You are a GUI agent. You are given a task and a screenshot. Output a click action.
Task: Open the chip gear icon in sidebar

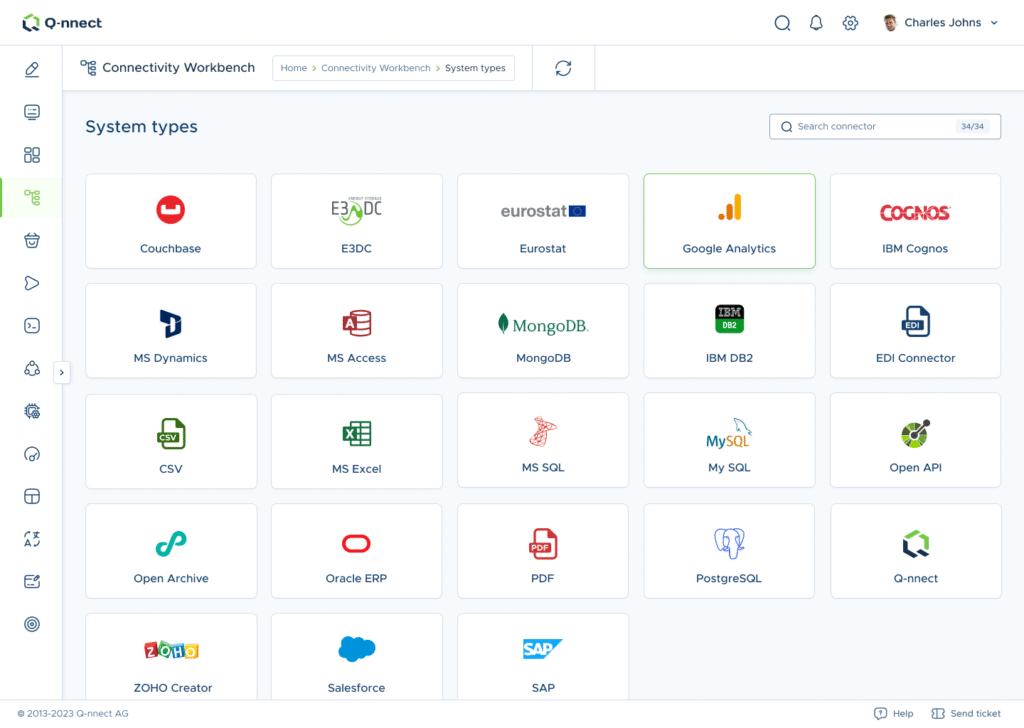coord(31,411)
